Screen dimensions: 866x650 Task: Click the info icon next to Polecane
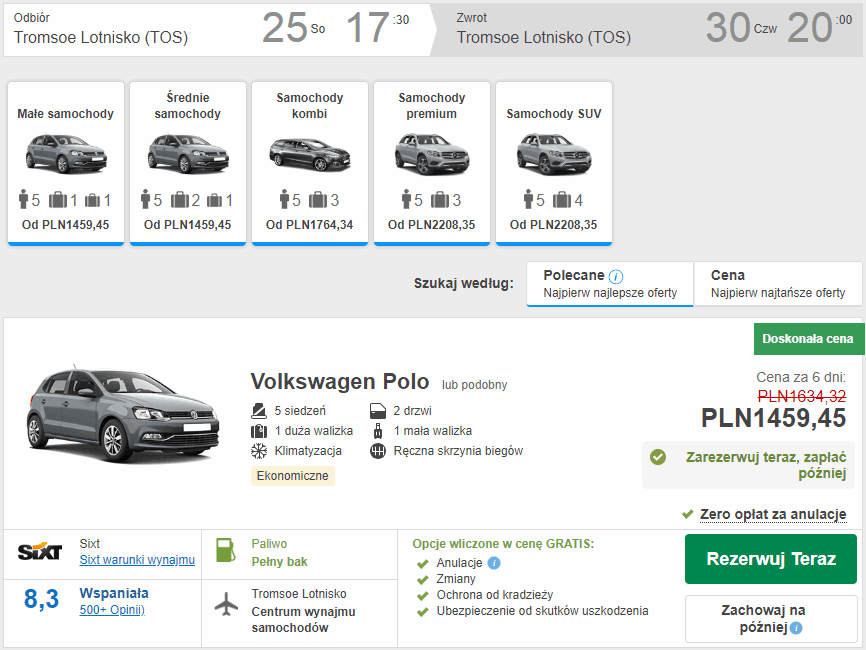[616, 276]
